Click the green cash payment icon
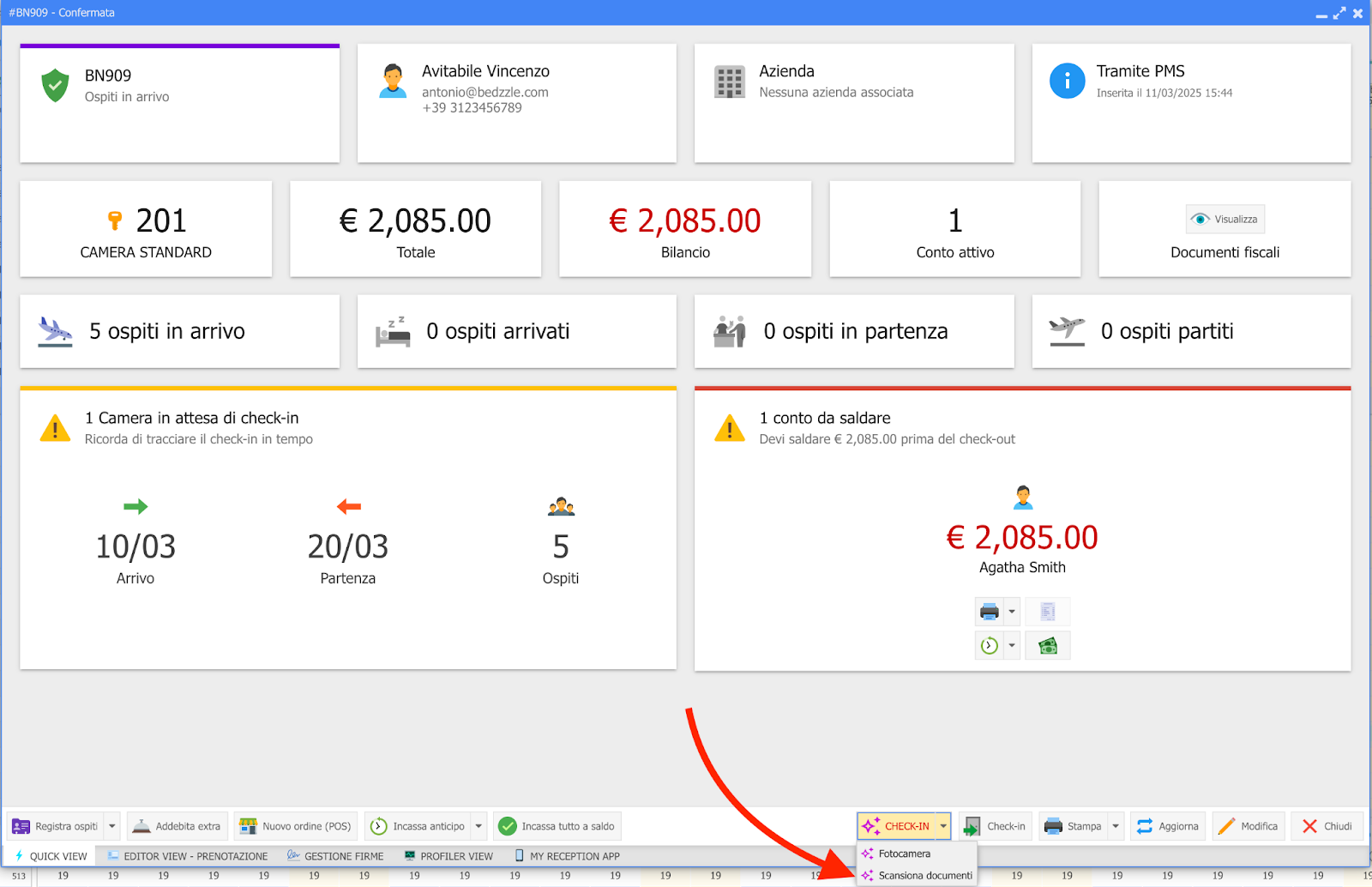This screenshot has width=1372, height=887. pyautogui.click(x=1048, y=646)
